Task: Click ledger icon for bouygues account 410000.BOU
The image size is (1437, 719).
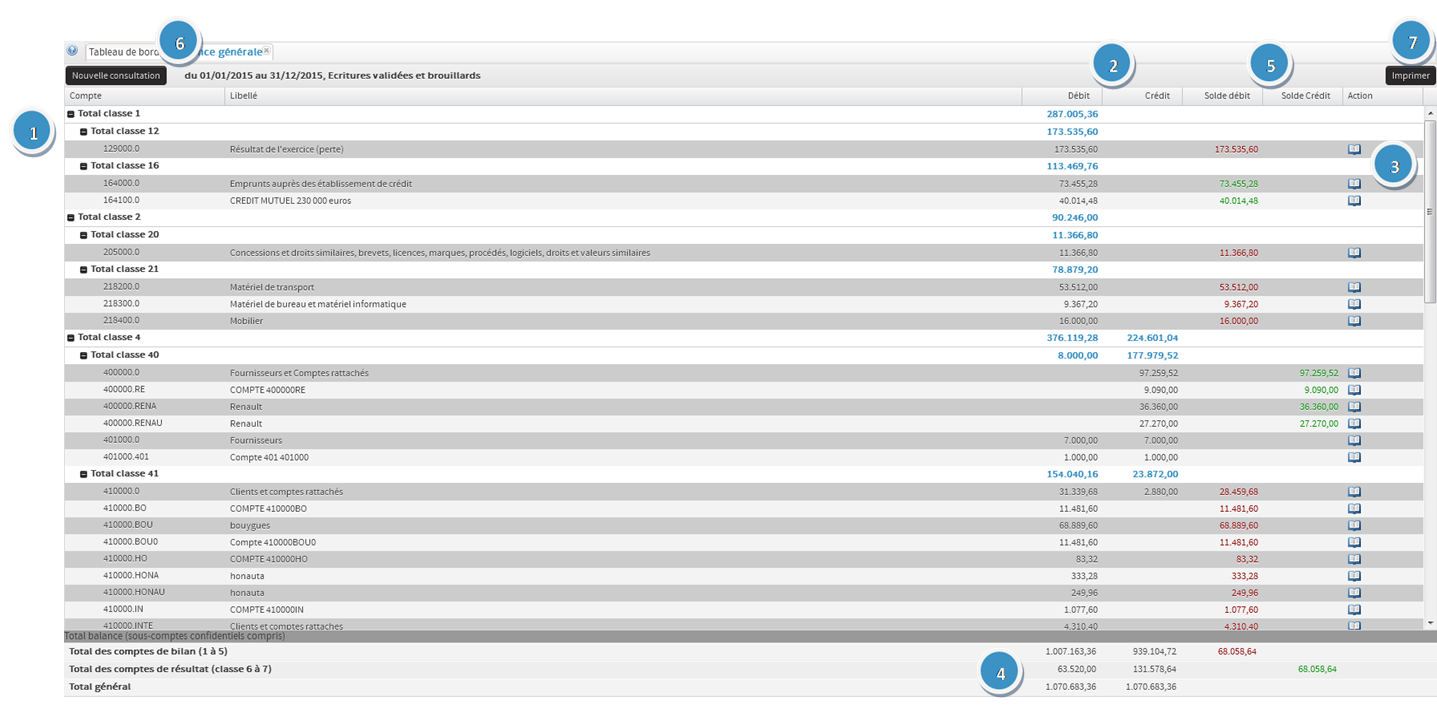Action: tap(1354, 525)
